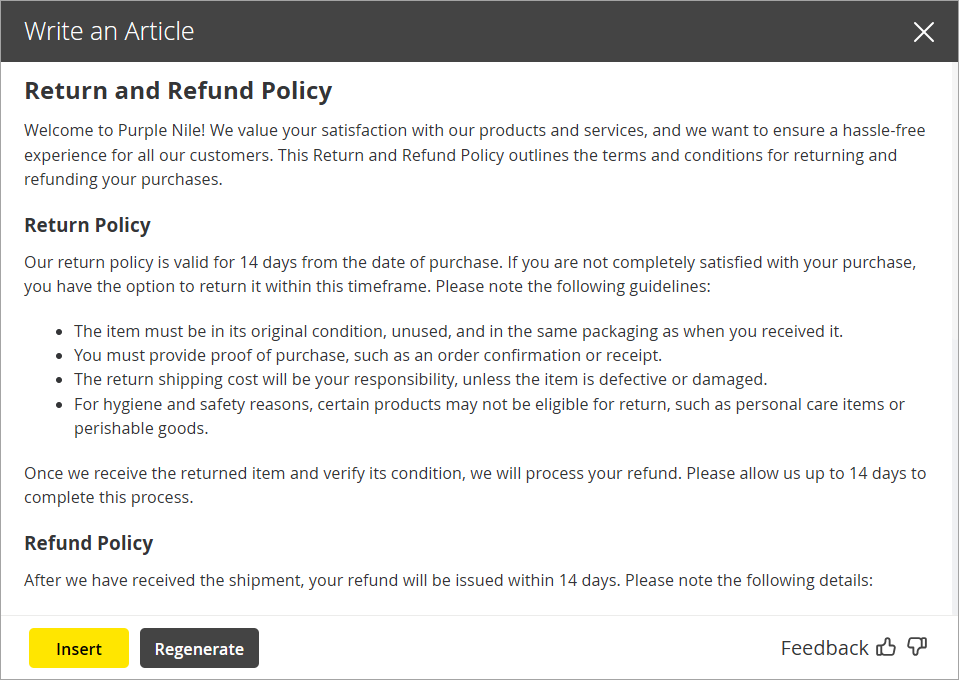Insert the generated Return and Refund Policy

tap(78, 647)
